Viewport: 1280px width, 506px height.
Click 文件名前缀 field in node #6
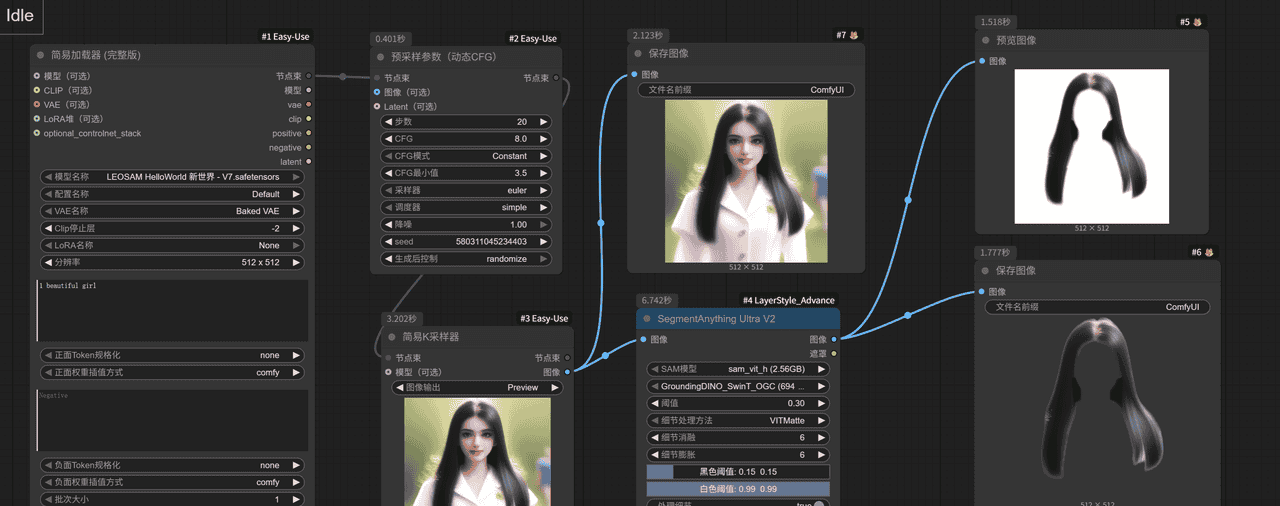pyautogui.click(x=1097, y=307)
